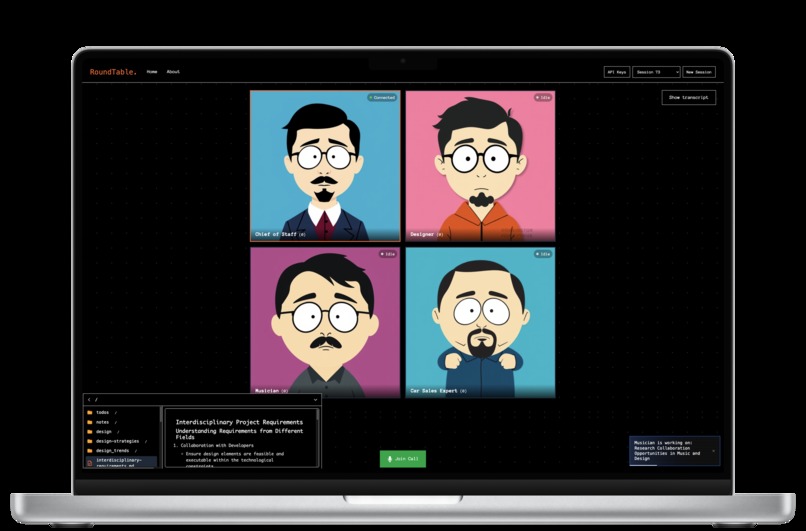The image size is (806, 531).
Task: Click the 'Designer (0)' name label
Action: coord(427,234)
